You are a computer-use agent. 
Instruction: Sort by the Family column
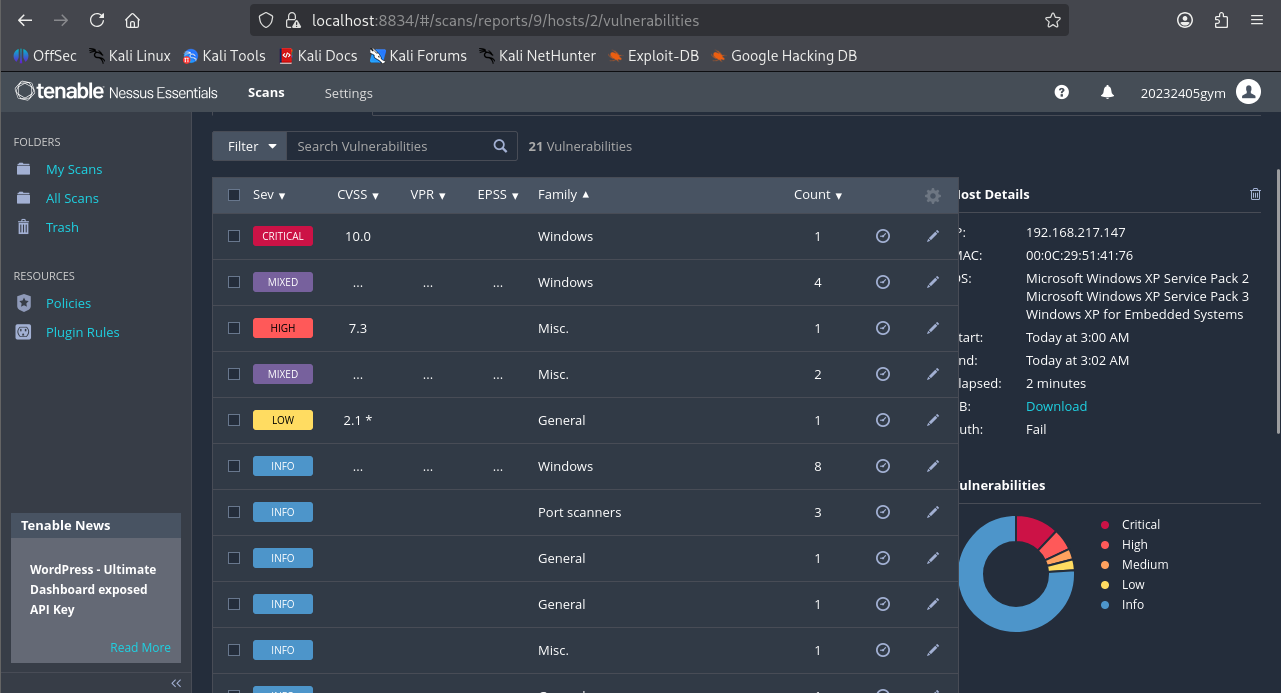tap(563, 195)
